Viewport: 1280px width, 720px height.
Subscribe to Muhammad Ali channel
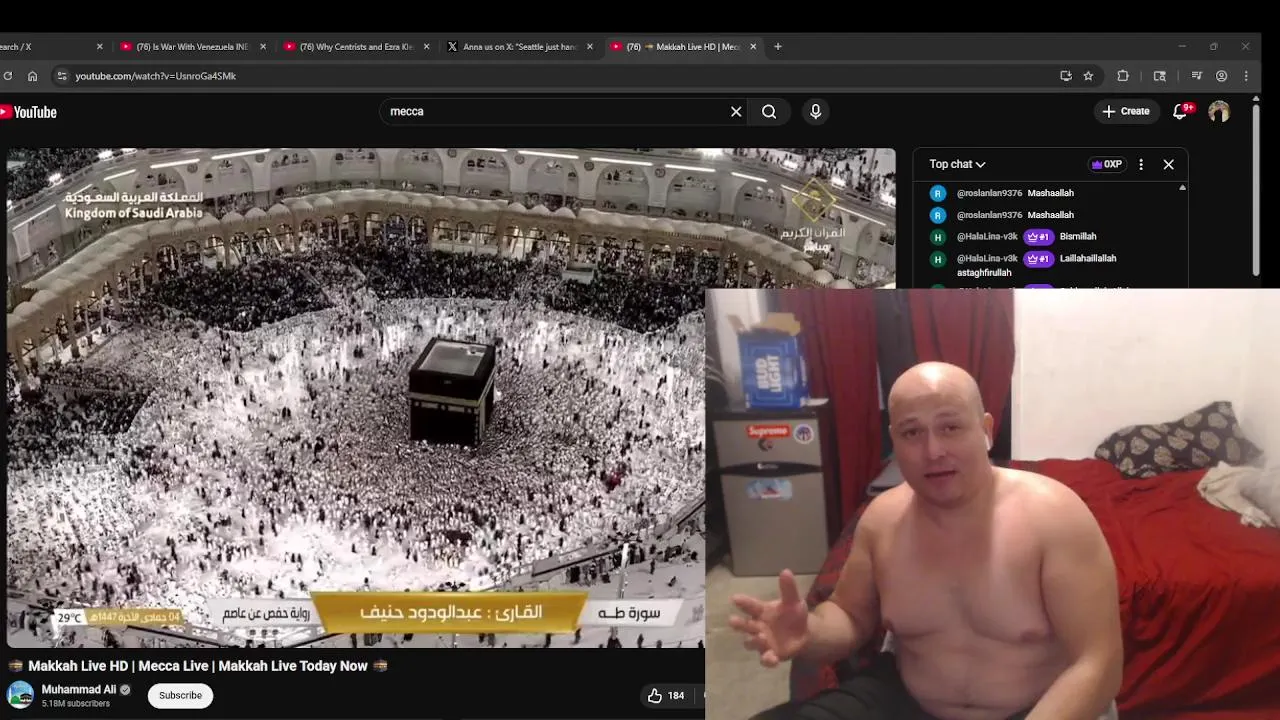pyautogui.click(x=180, y=695)
